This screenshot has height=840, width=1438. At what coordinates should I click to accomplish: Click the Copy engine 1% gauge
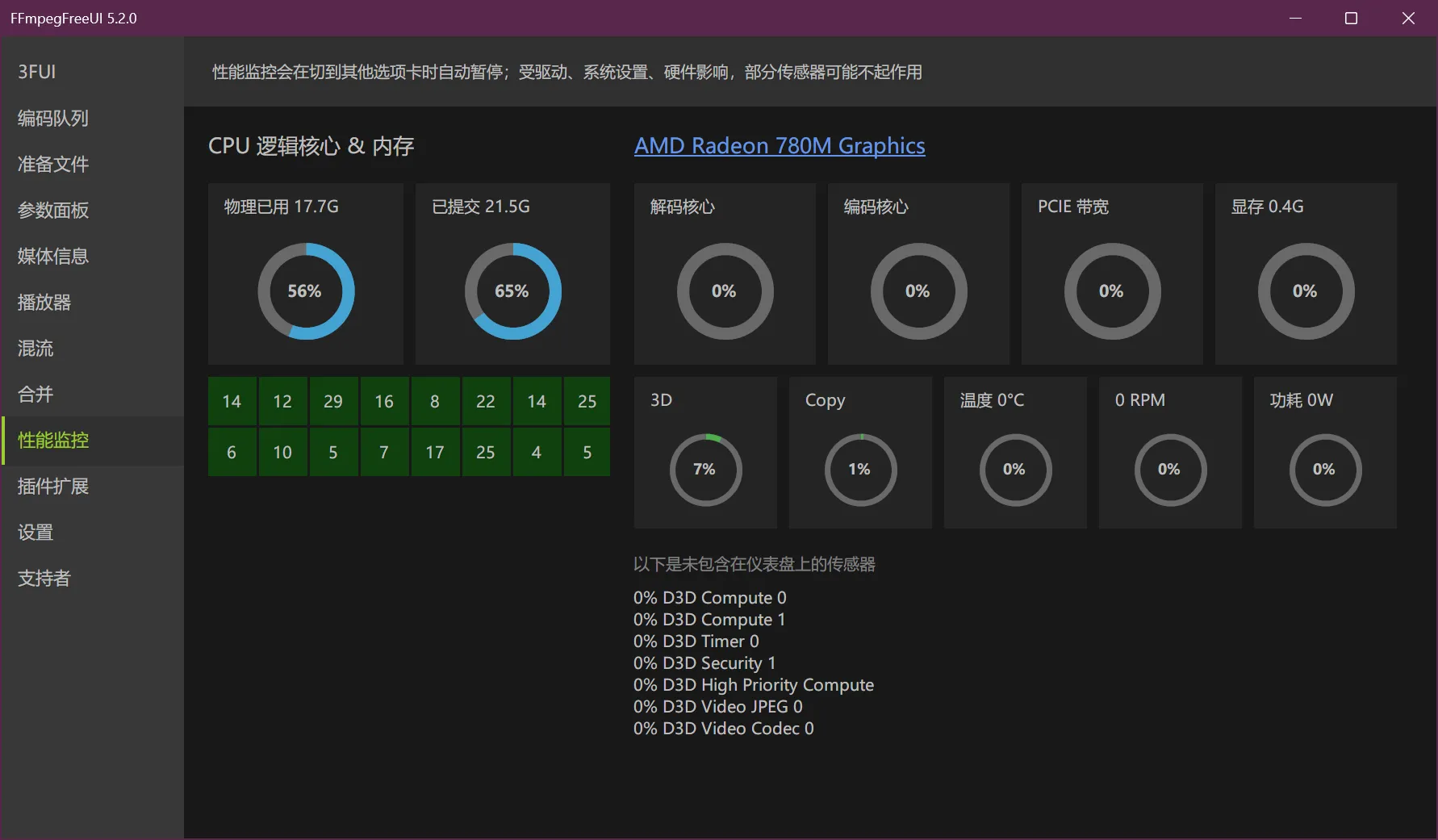pyautogui.click(x=860, y=470)
